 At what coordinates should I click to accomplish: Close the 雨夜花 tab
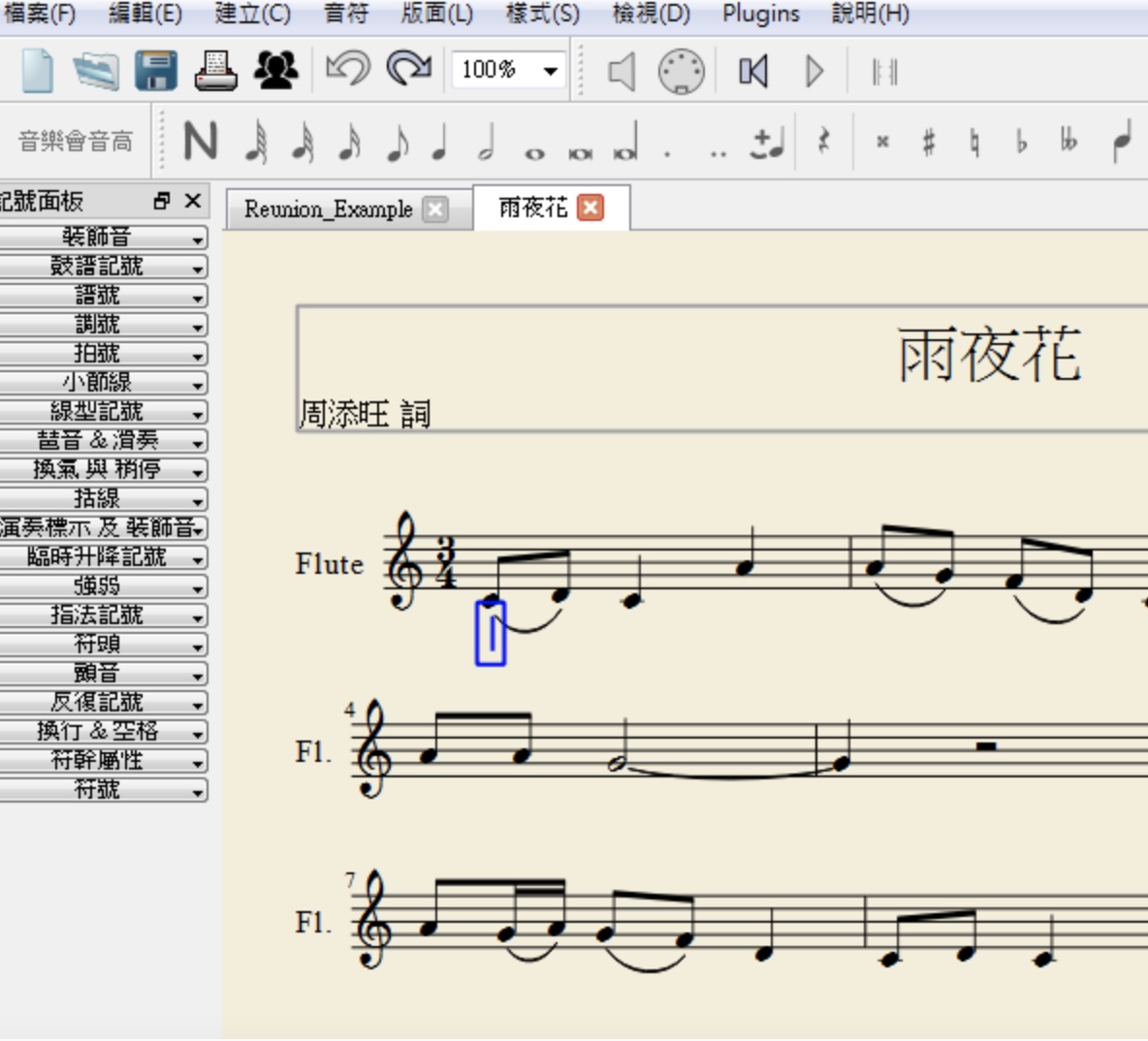pyautogui.click(x=590, y=207)
